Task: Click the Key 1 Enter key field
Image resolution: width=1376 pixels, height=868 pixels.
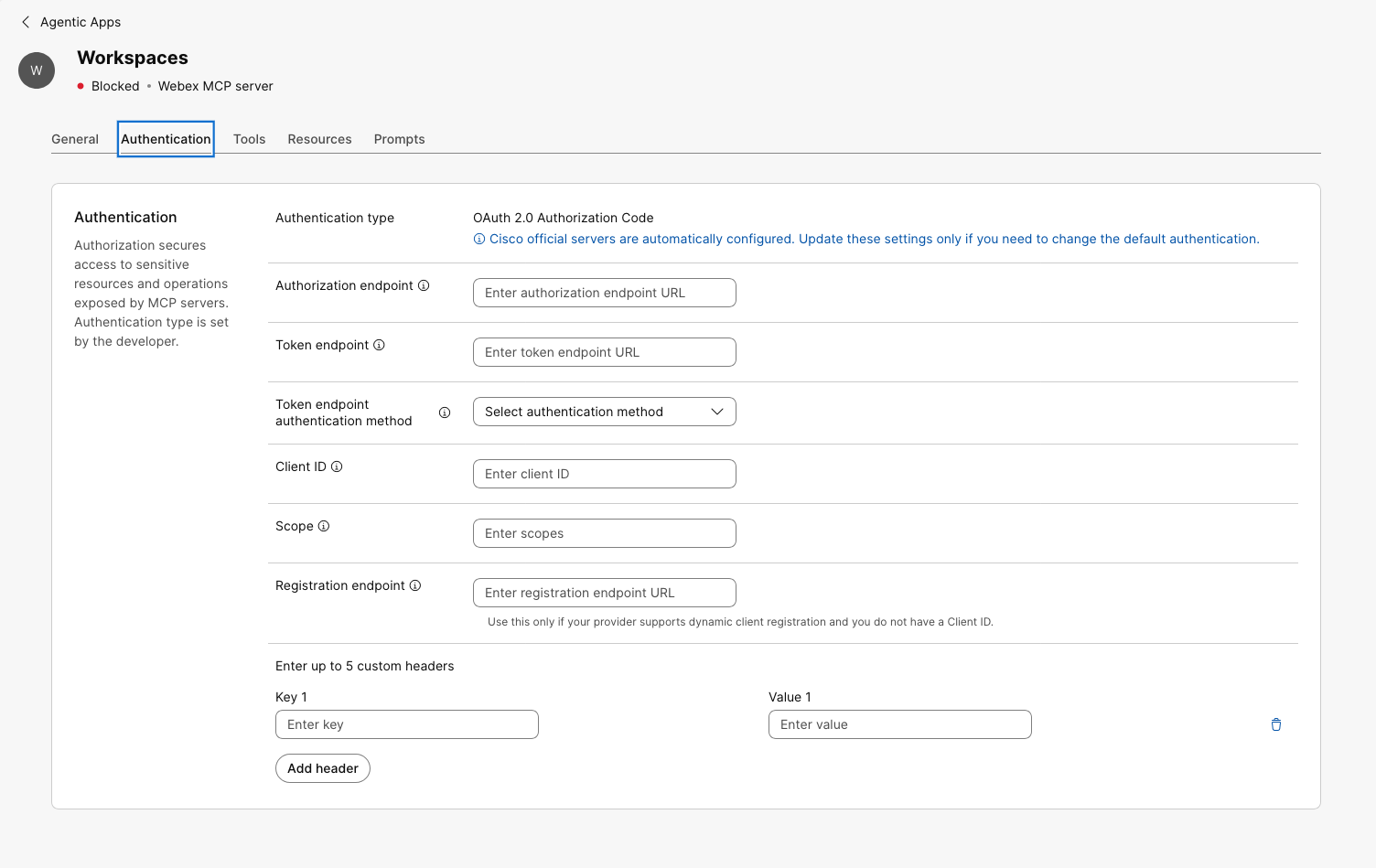Action: (x=407, y=724)
